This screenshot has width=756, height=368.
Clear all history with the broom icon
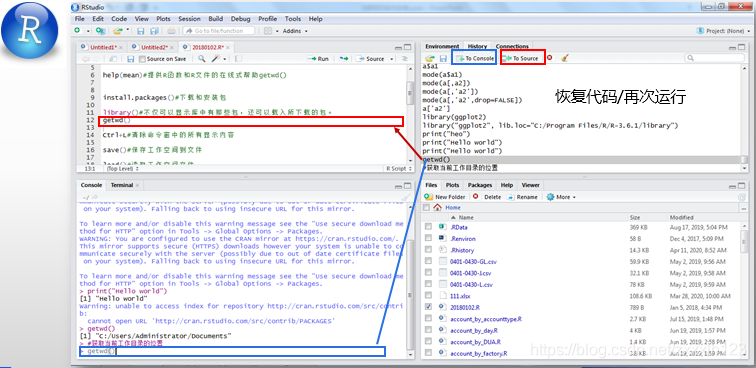point(565,58)
